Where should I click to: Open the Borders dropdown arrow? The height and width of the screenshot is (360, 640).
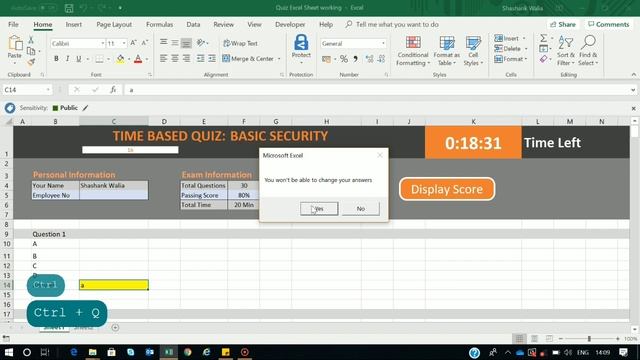click(109, 59)
